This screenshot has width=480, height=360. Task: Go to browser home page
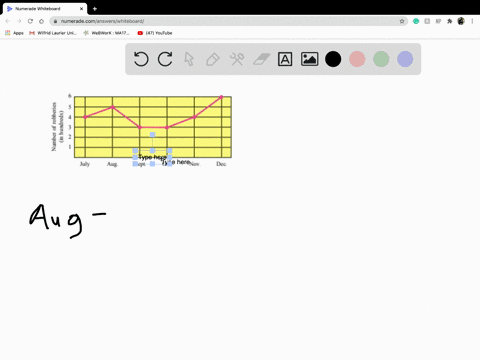click(41, 21)
